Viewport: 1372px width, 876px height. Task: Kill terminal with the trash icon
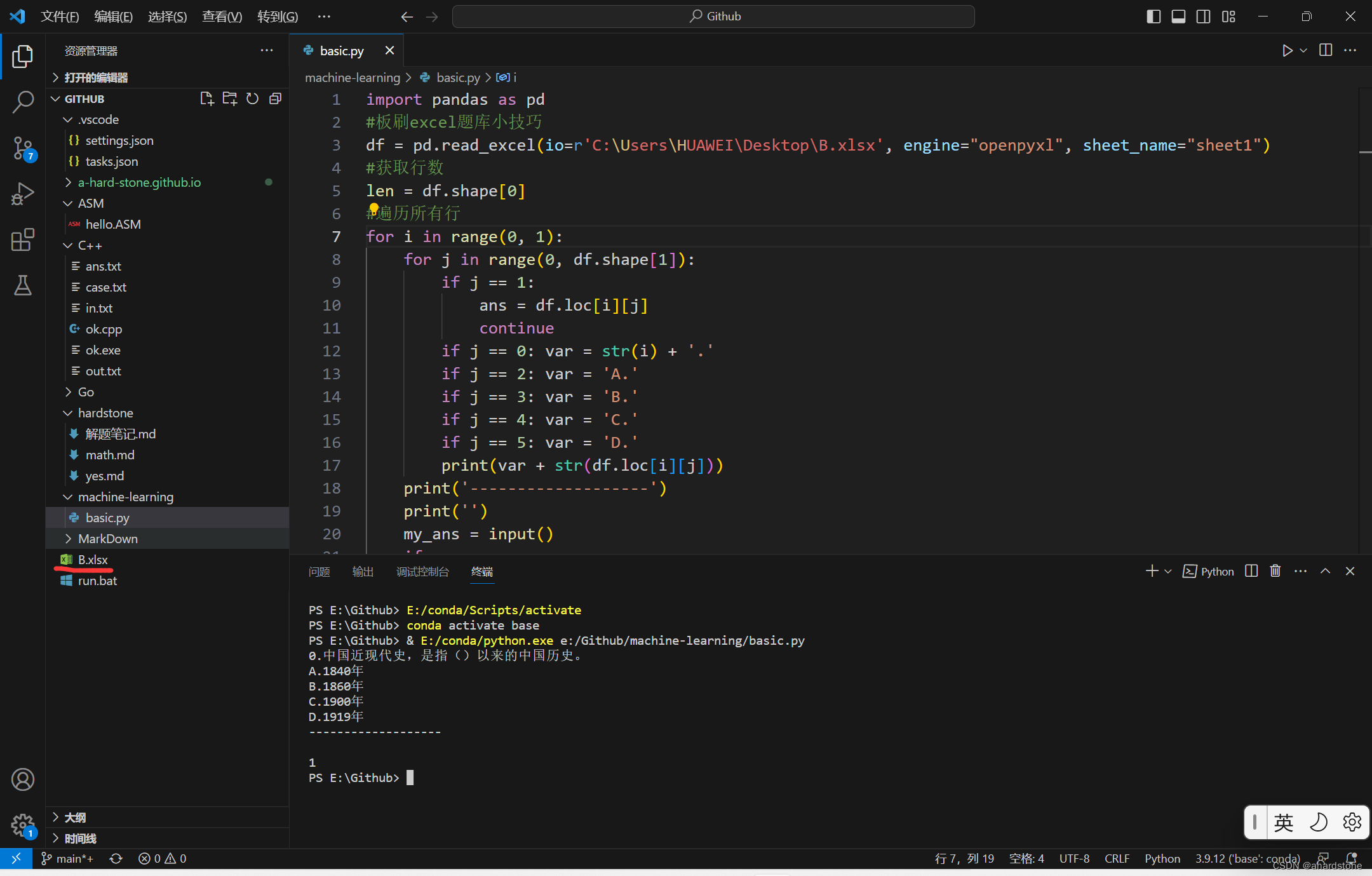pyautogui.click(x=1275, y=571)
